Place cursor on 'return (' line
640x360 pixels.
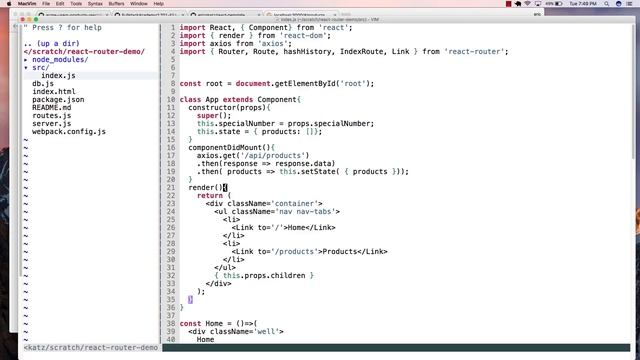(x=214, y=196)
